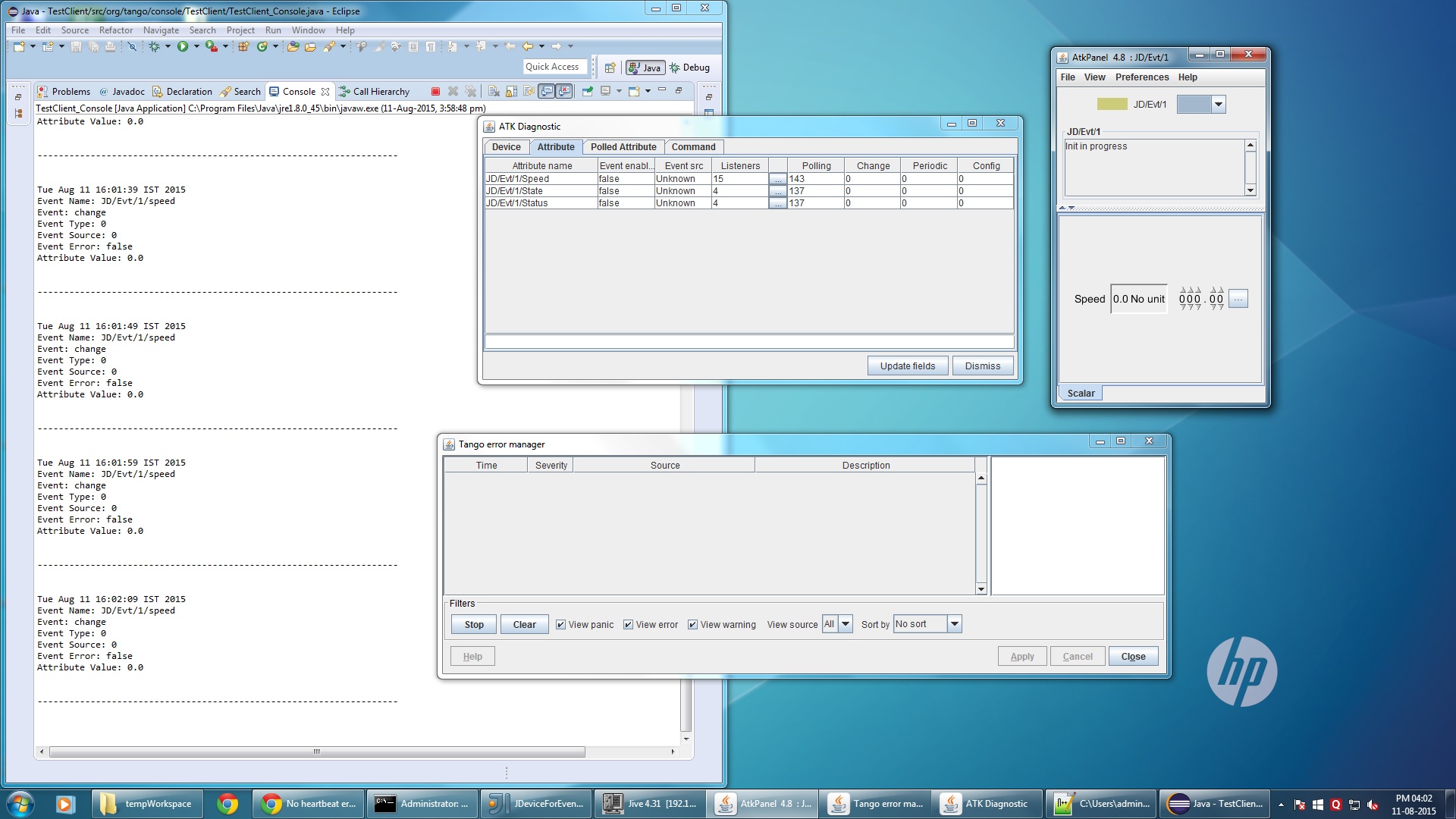Click the Open Perspective icon

tap(610, 67)
